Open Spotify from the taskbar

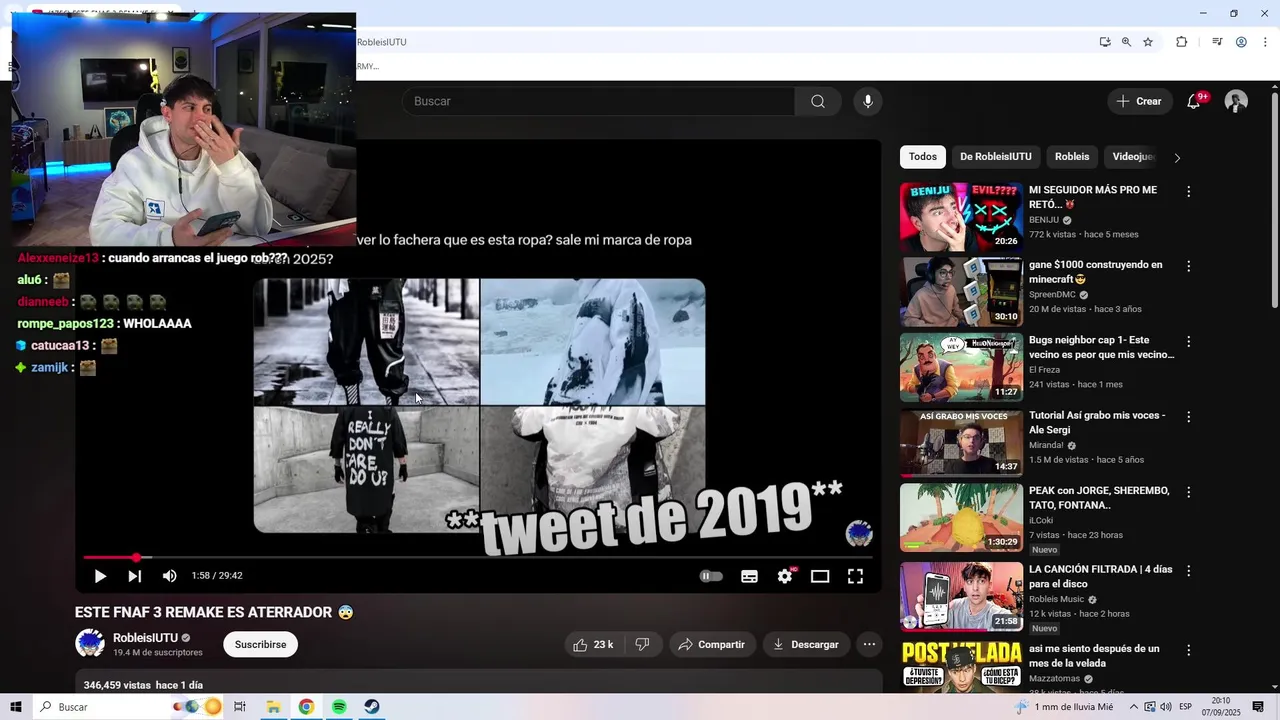pos(339,707)
